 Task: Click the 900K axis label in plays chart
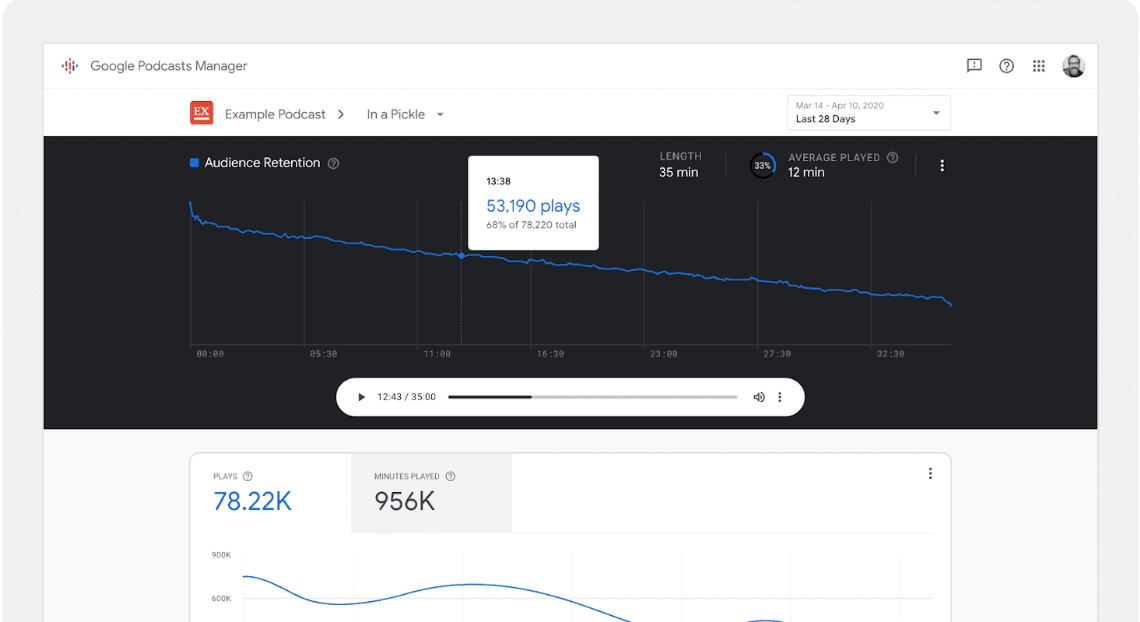coord(221,554)
